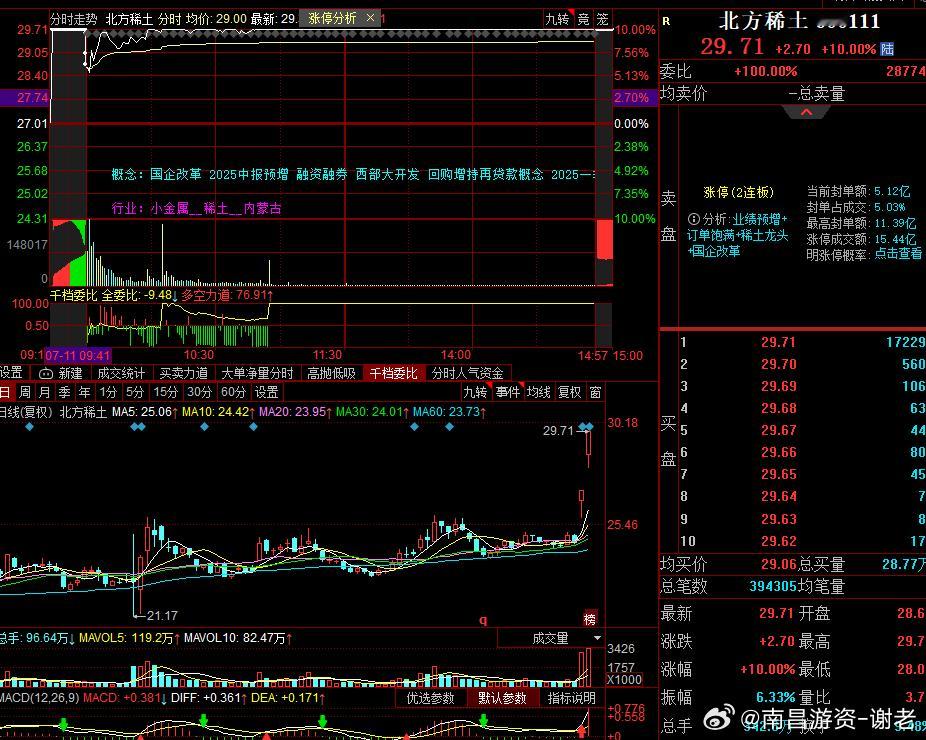Click the purple 07-11 09:41 time marker
Screen dimensions: 926x740
tap(78, 356)
